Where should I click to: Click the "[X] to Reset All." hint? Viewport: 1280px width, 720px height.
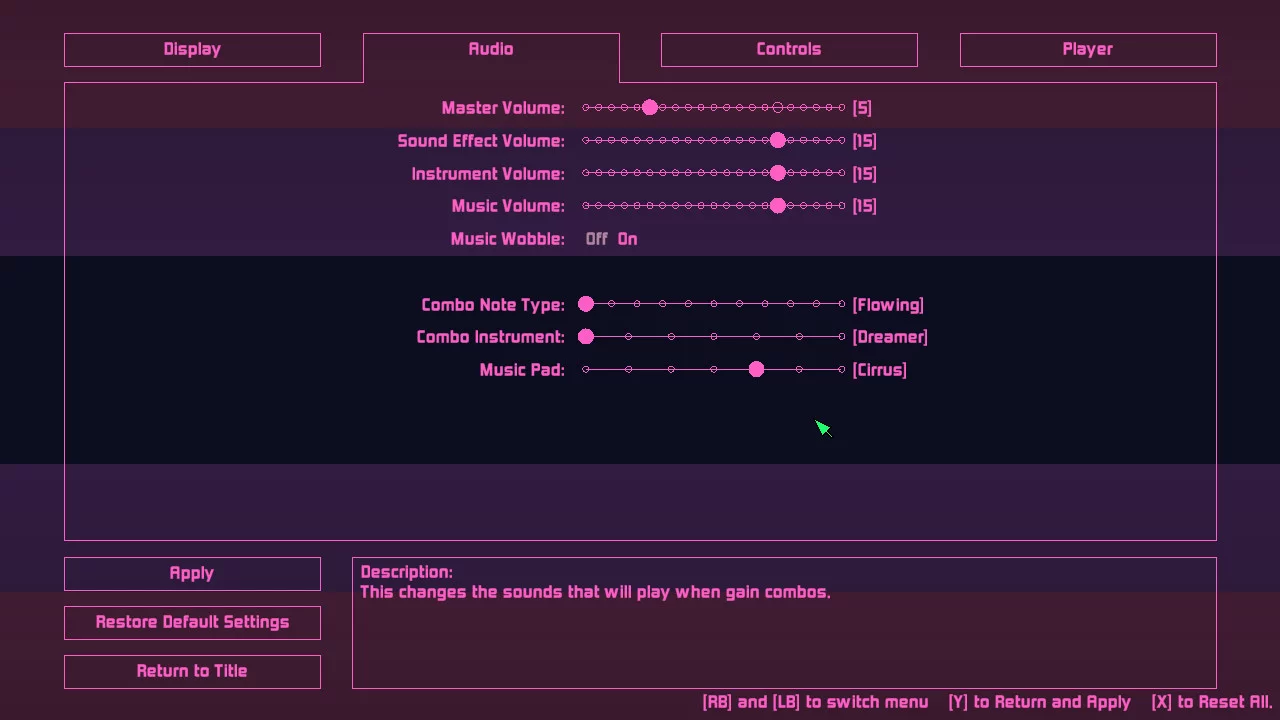click(x=1212, y=703)
